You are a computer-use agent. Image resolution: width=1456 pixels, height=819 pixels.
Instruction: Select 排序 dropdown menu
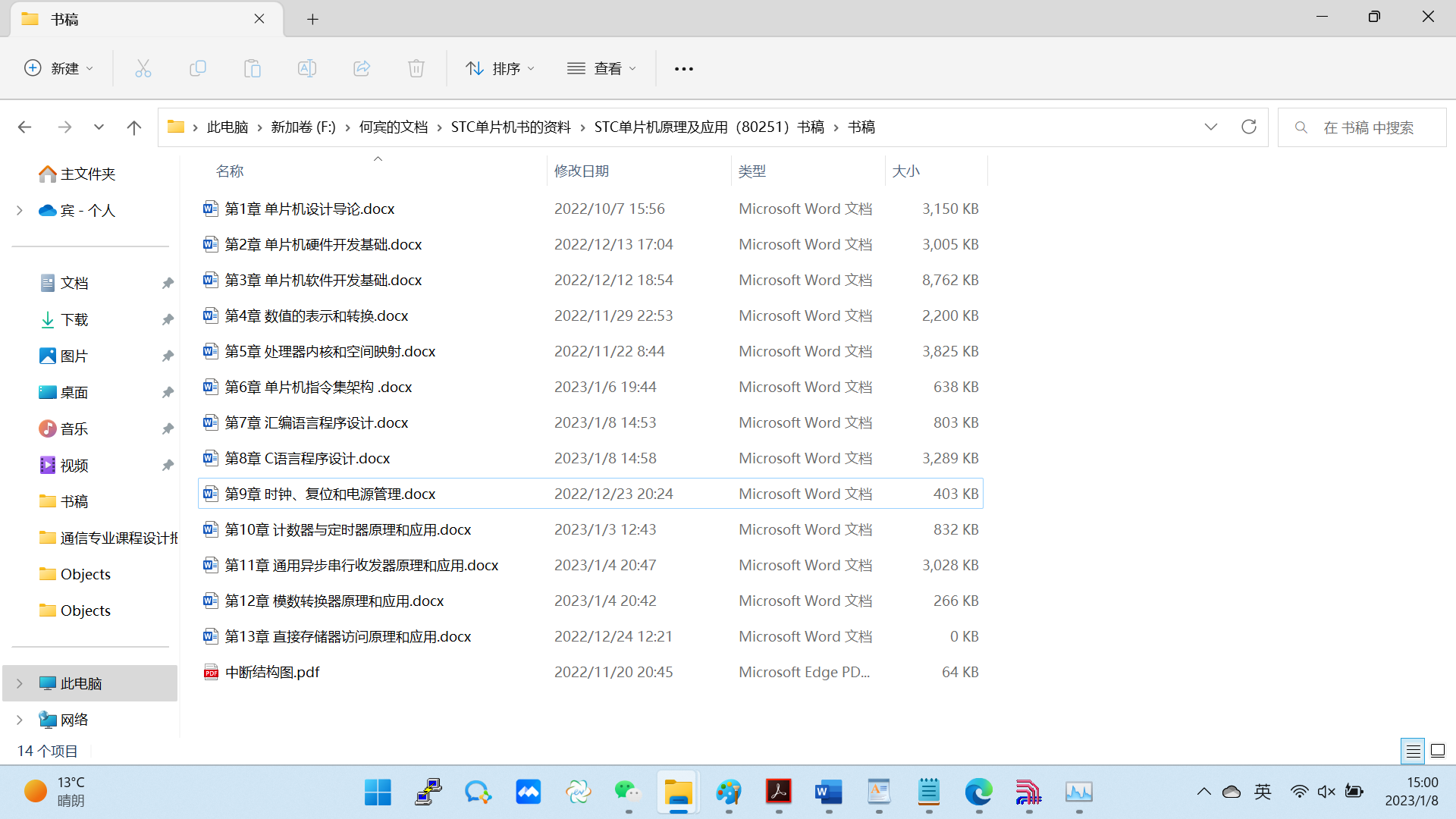point(500,67)
